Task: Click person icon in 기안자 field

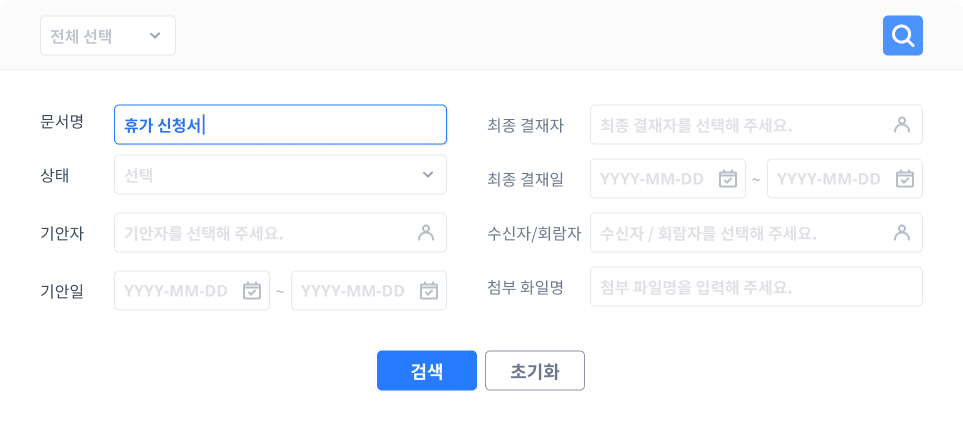Action: coord(425,233)
